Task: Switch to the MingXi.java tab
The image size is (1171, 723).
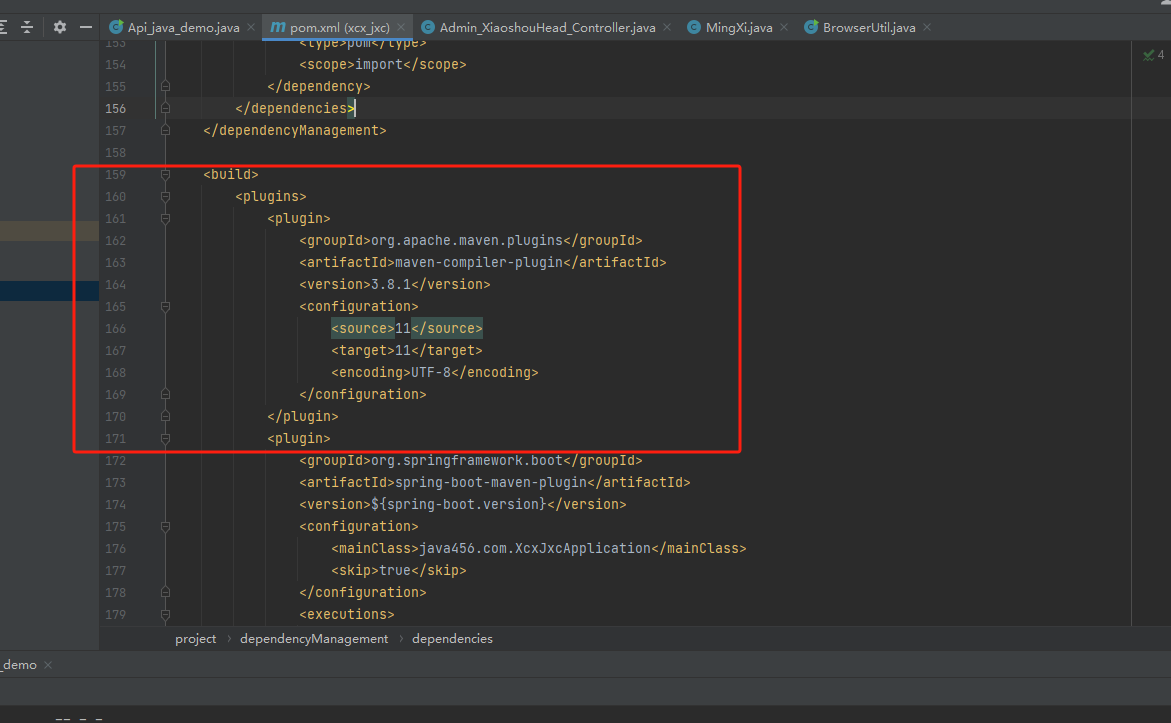Action: coord(738,28)
